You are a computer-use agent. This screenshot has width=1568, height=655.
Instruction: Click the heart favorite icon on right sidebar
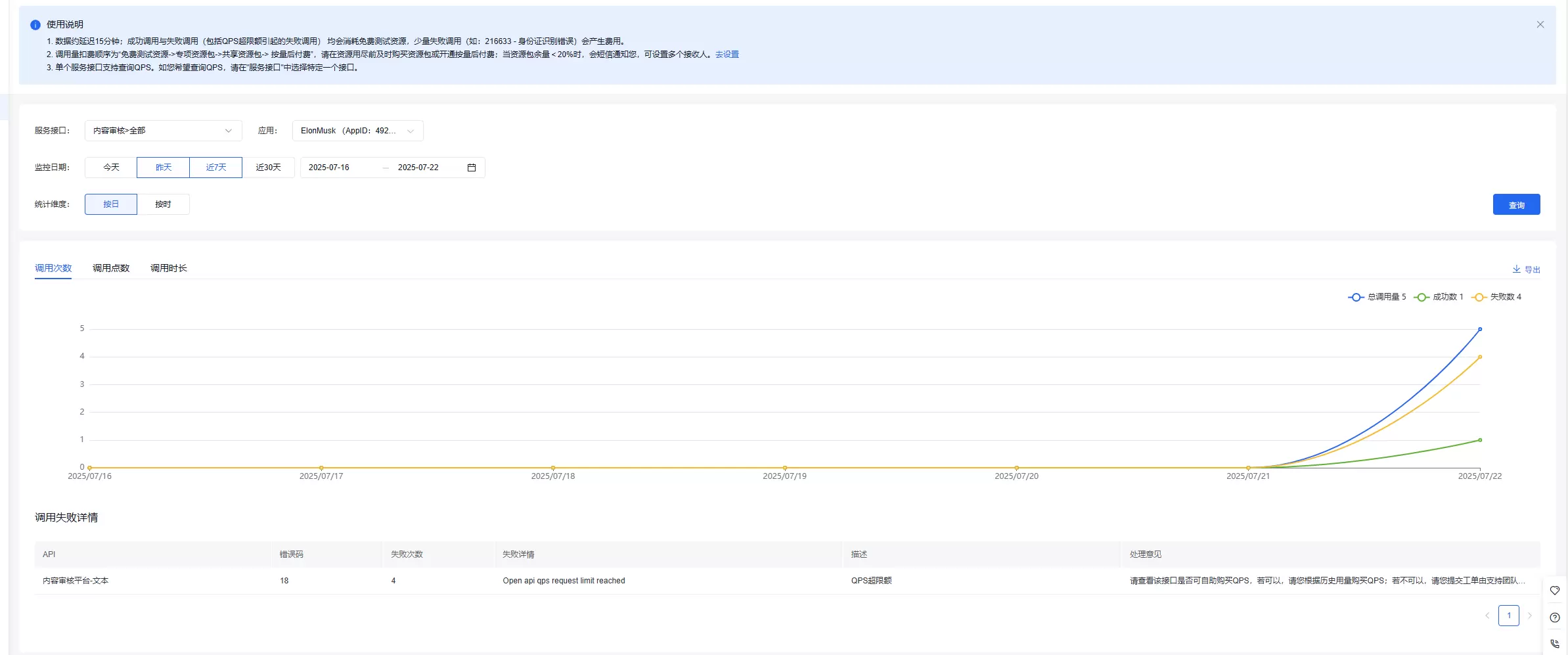point(1554,591)
